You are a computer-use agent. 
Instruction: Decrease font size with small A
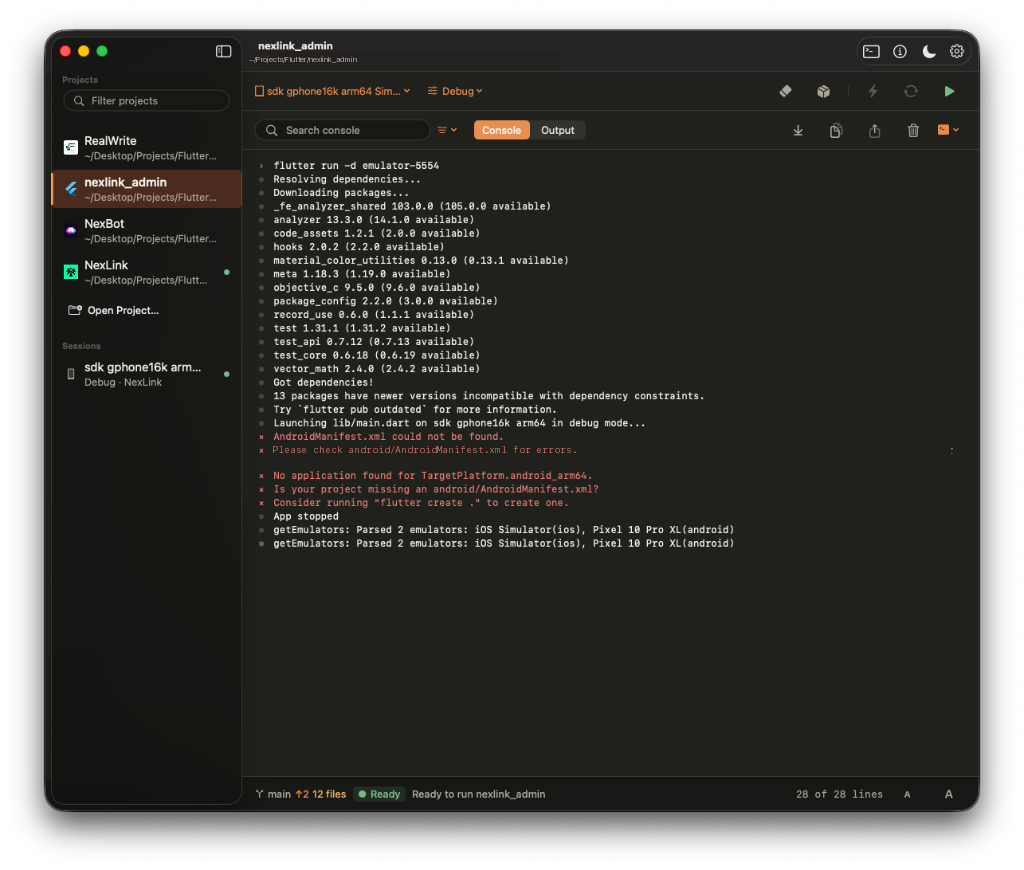(x=907, y=794)
